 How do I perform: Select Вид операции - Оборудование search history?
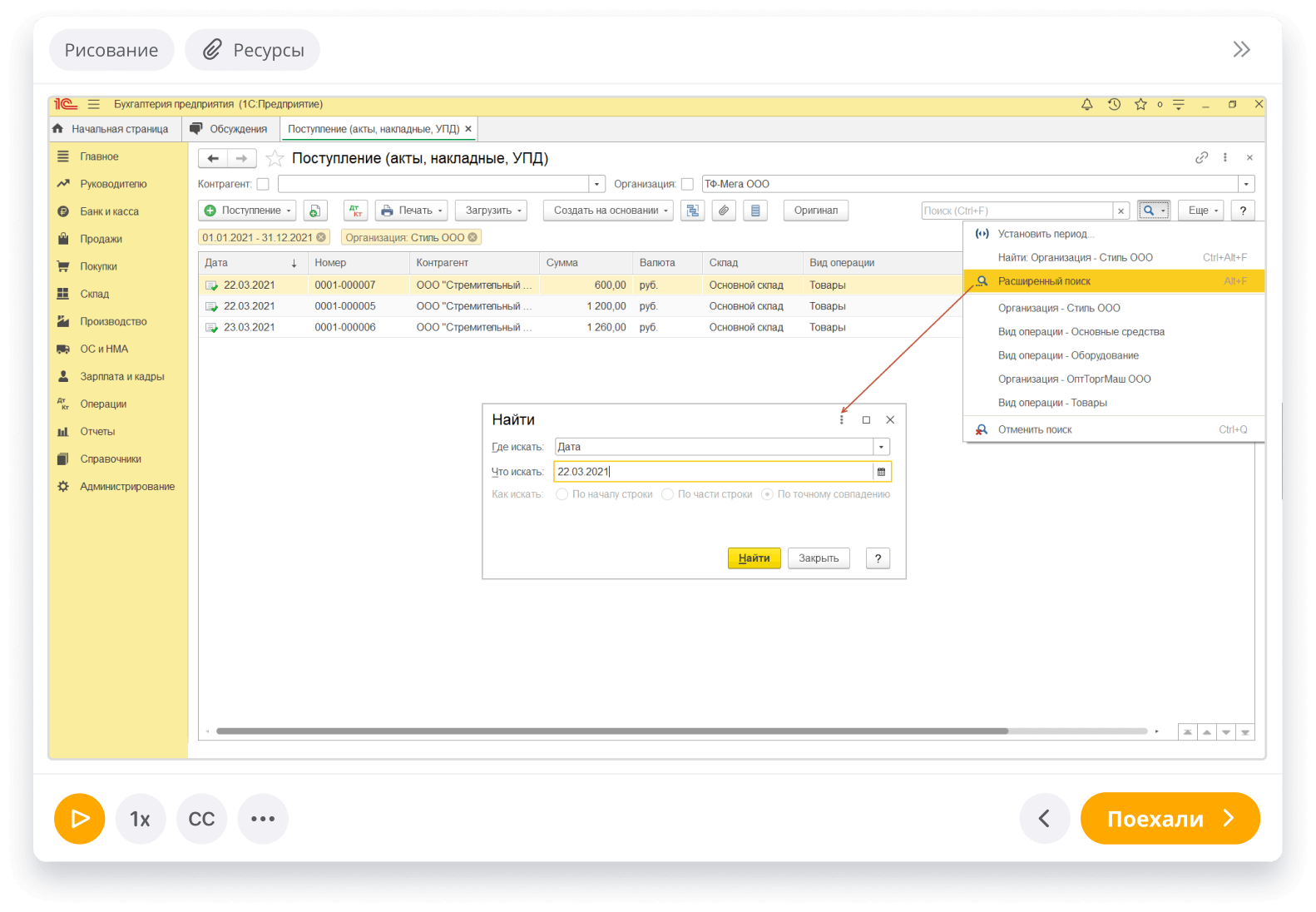point(1114,355)
